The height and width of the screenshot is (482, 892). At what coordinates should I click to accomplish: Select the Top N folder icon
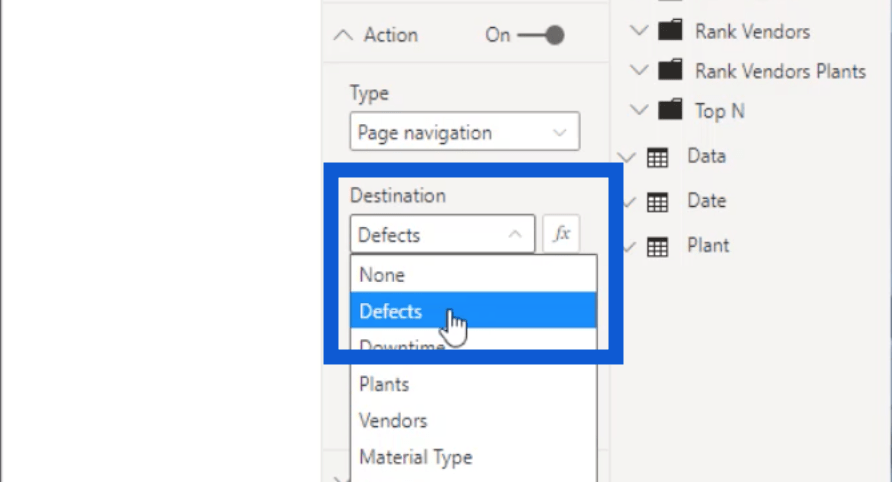point(670,109)
